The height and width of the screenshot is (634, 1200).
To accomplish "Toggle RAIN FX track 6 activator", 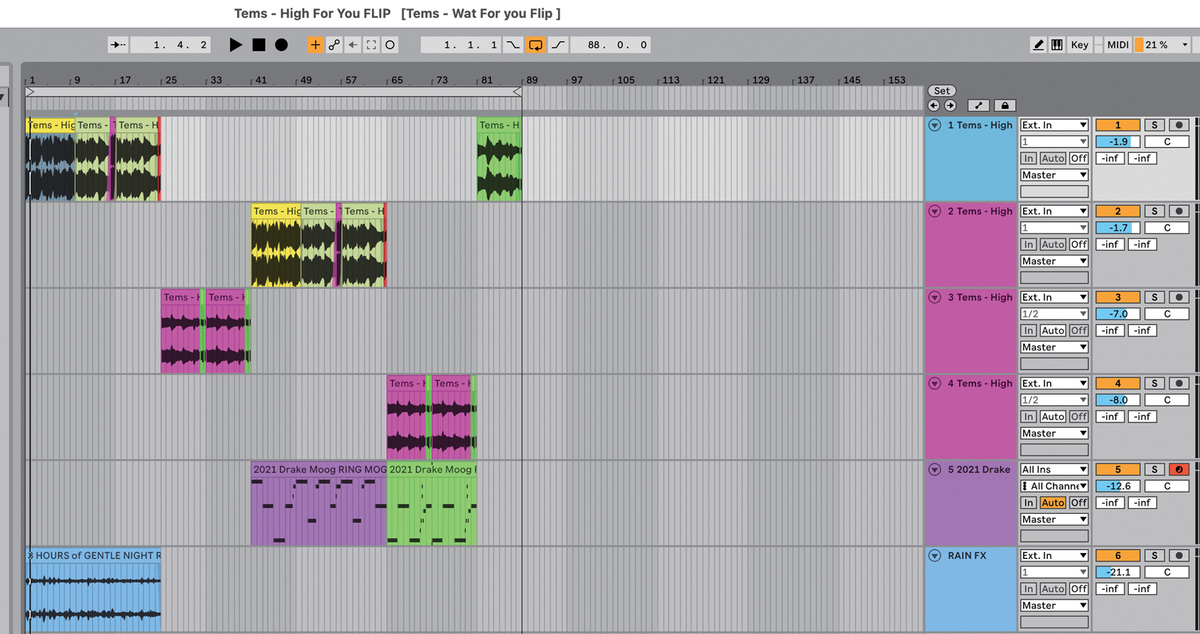I will [1118, 555].
